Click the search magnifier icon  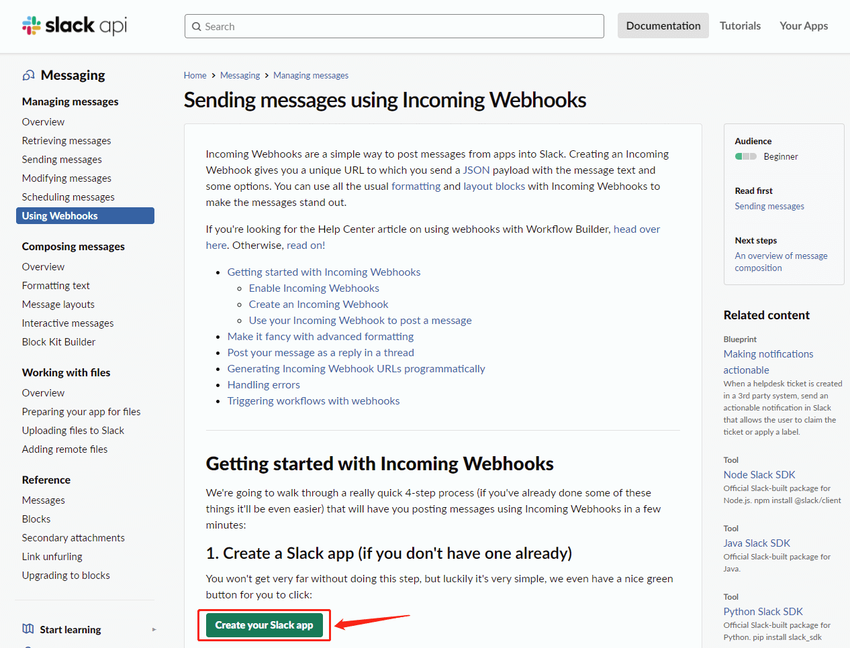196,27
